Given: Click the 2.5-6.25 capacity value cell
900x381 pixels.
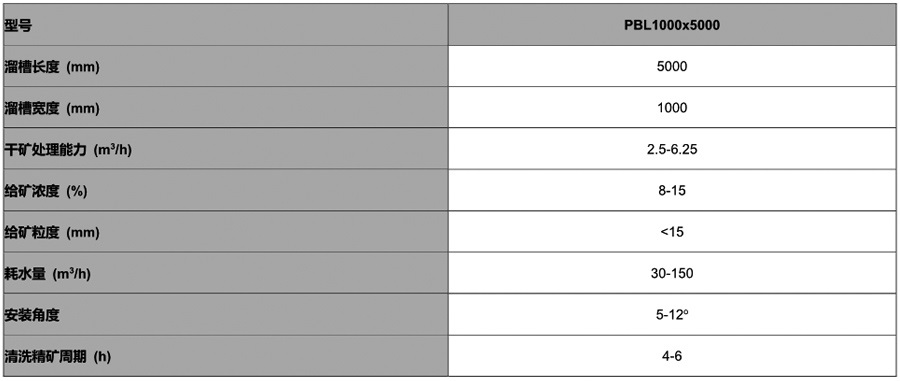Looking at the screenshot, I should coord(672,149).
